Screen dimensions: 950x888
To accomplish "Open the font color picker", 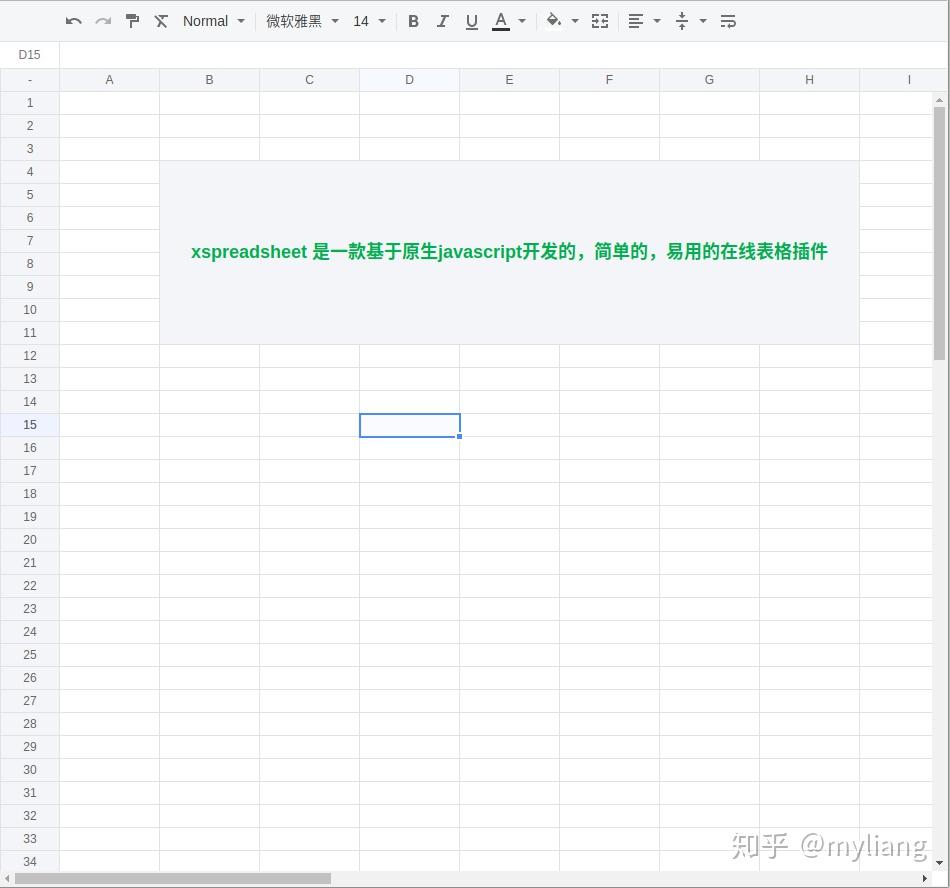I will point(500,20).
